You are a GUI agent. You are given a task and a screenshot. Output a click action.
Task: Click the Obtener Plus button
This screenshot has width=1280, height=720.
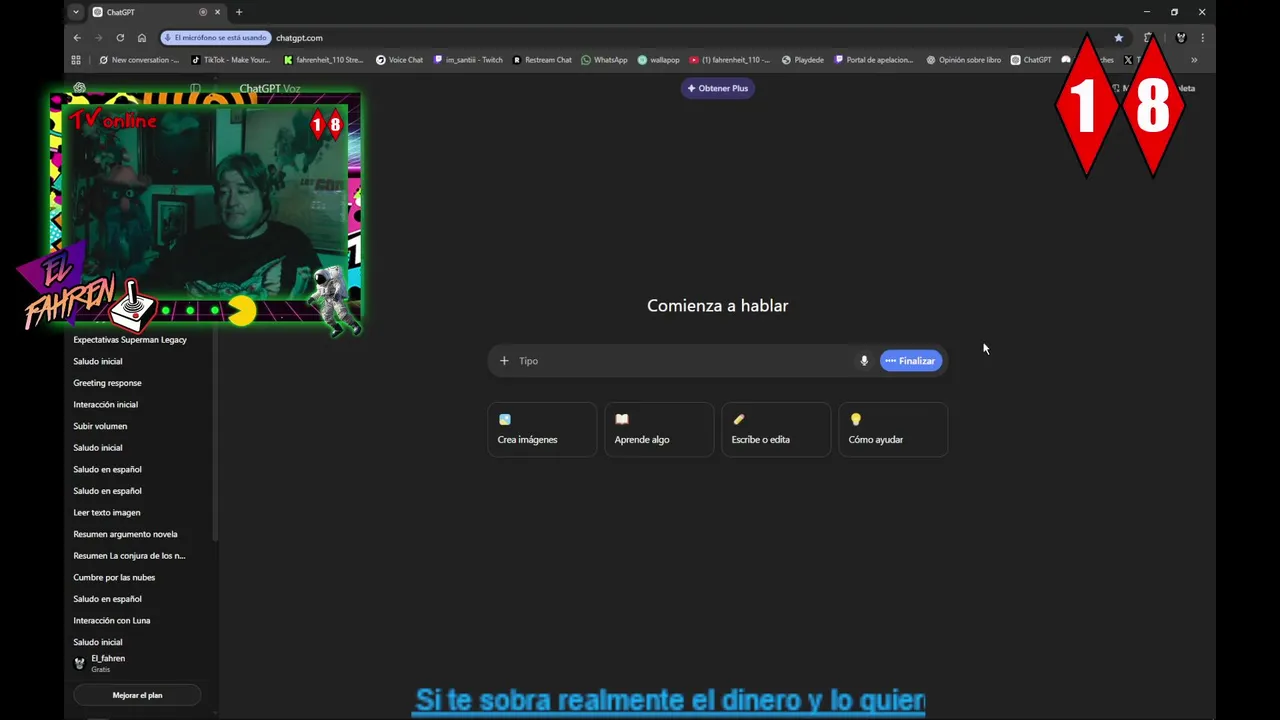coord(718,88)
